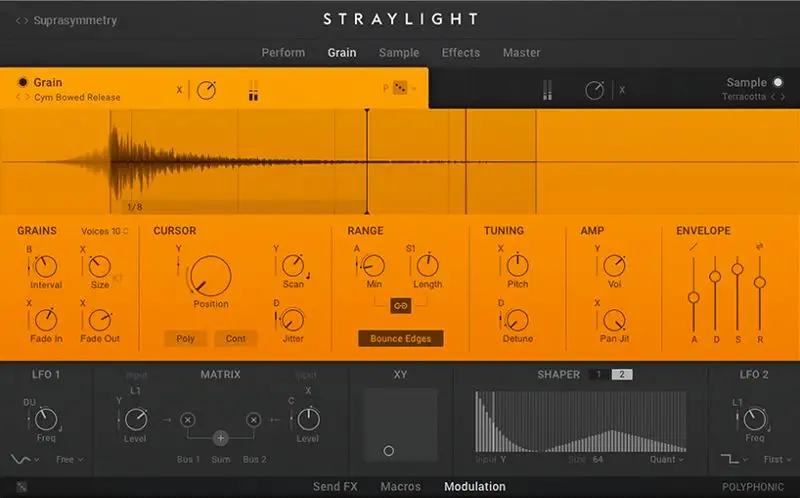Toggle the Poly cursor mode
This screenshot has width=800, height=498.
tap(185, 339)
